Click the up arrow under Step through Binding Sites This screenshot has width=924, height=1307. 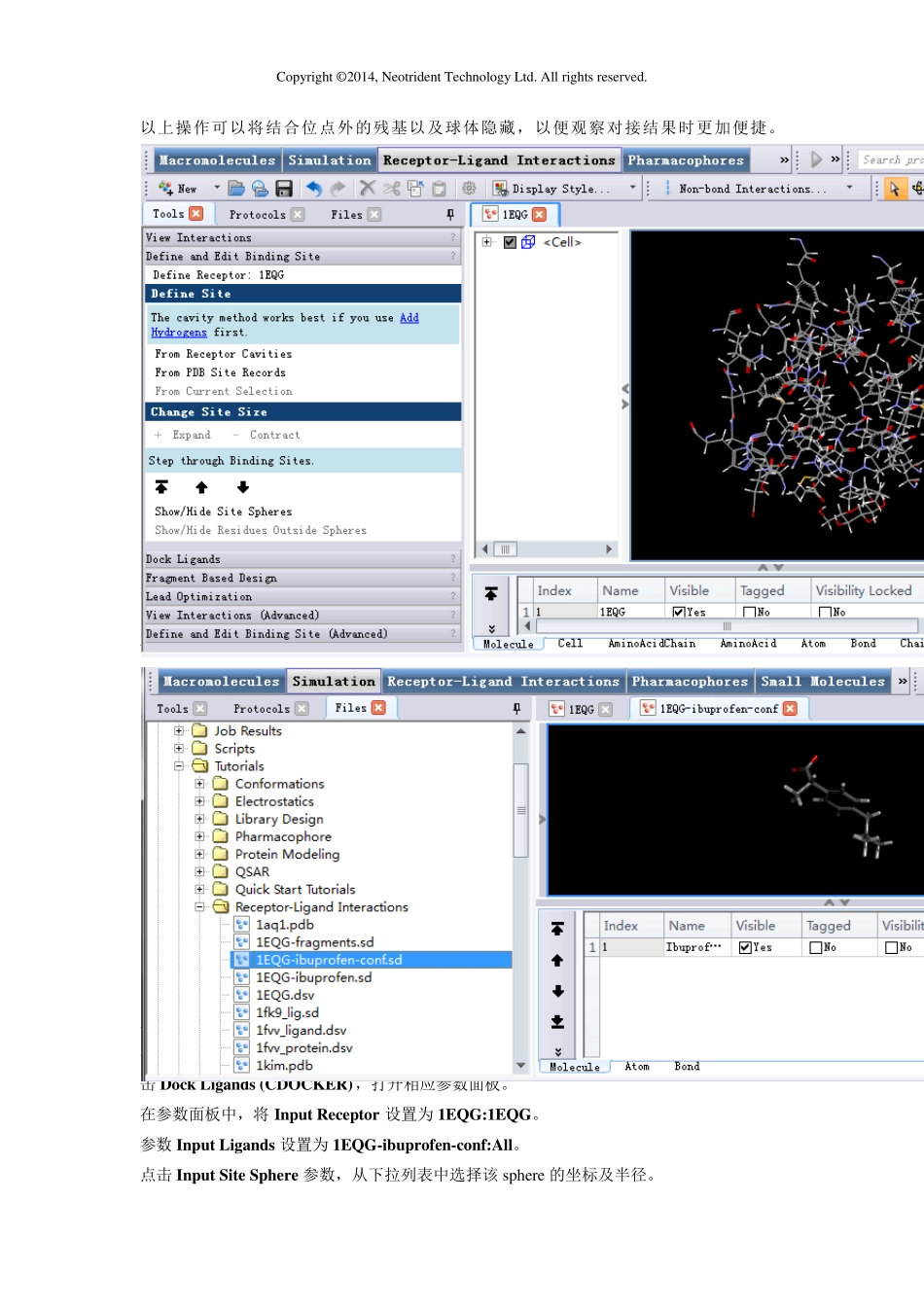tap(201, 487)
